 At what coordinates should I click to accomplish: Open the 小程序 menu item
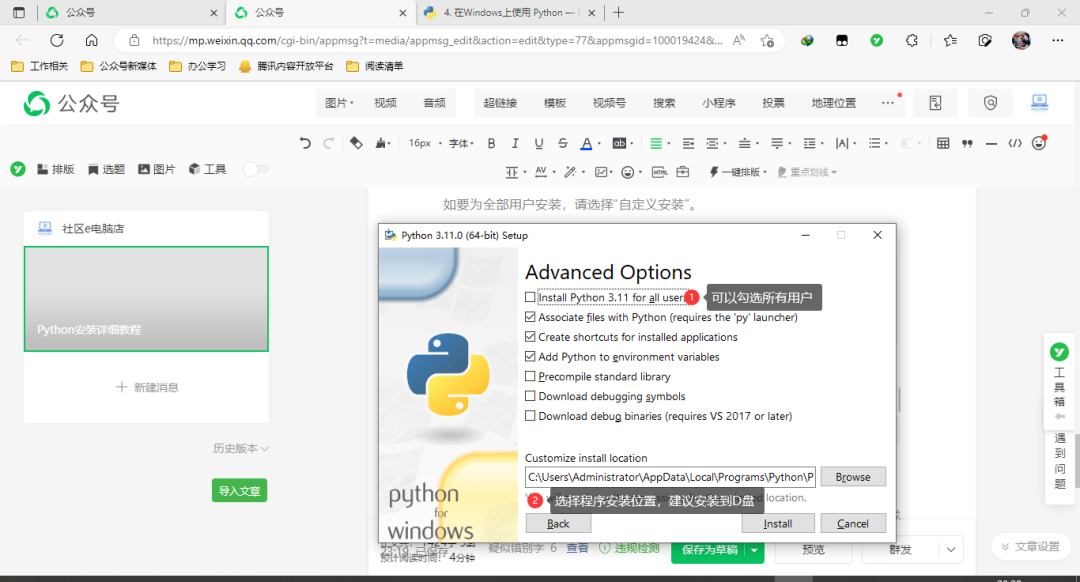pyautogui.click(x=719, y=103)
